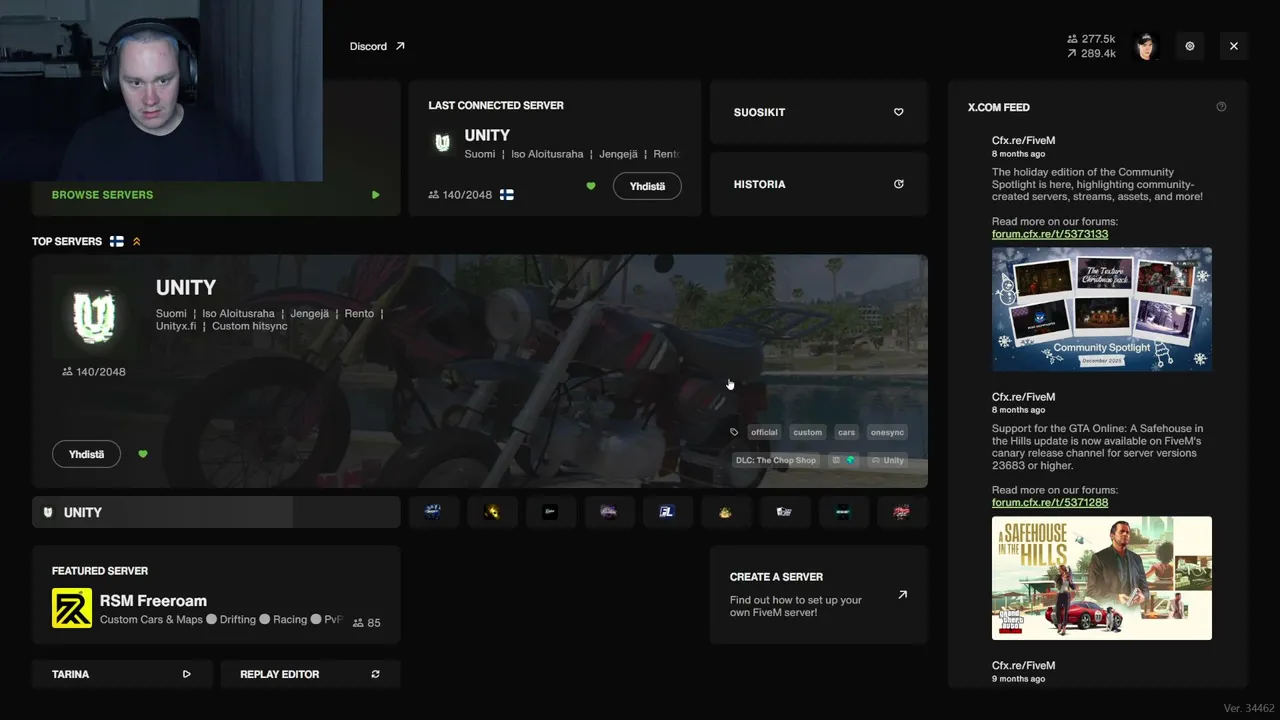Open Suosikit favorites list
Viewport: 1280px width, 720px height.
(x=819, y=112)
